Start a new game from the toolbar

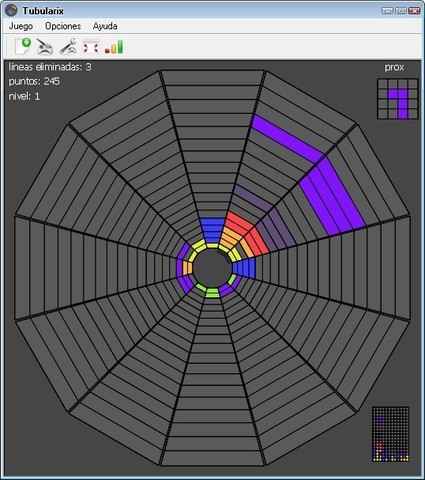tap(23, 46)
